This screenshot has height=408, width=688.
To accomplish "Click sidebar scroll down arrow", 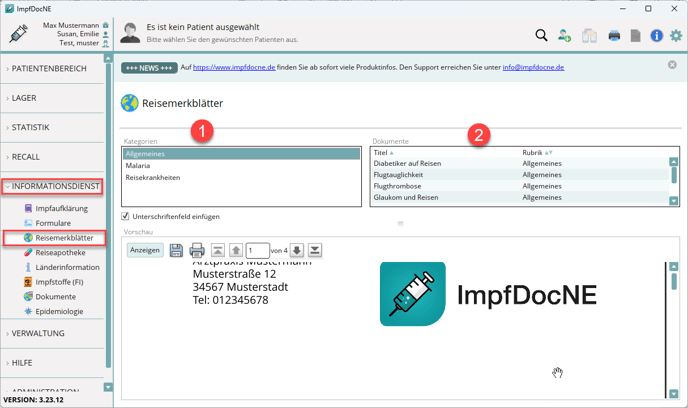I will (x=108, y=387).
